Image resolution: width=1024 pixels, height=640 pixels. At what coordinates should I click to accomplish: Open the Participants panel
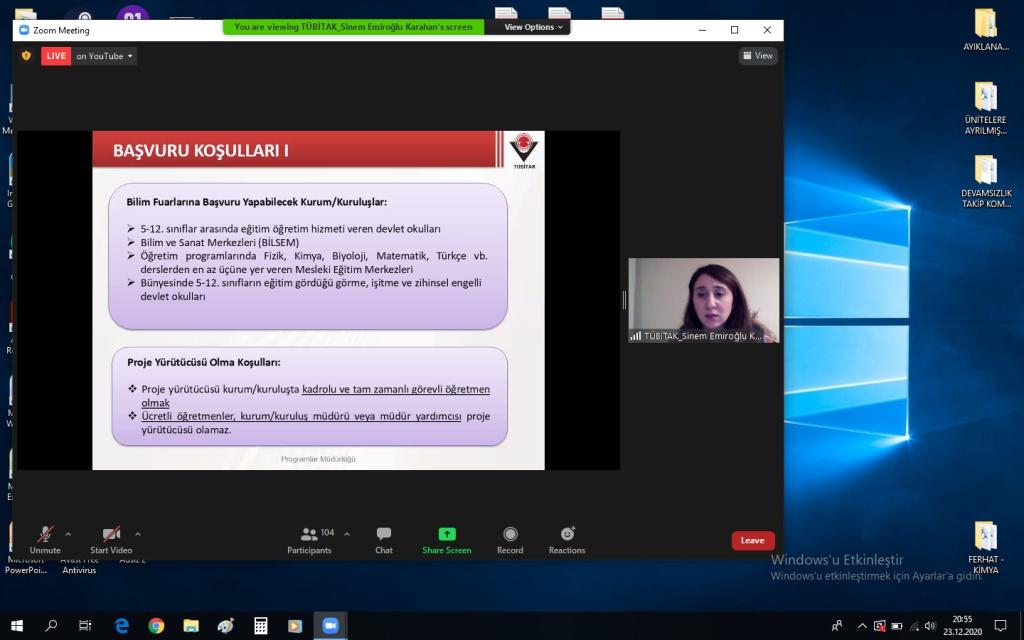(x=310, y=539)
